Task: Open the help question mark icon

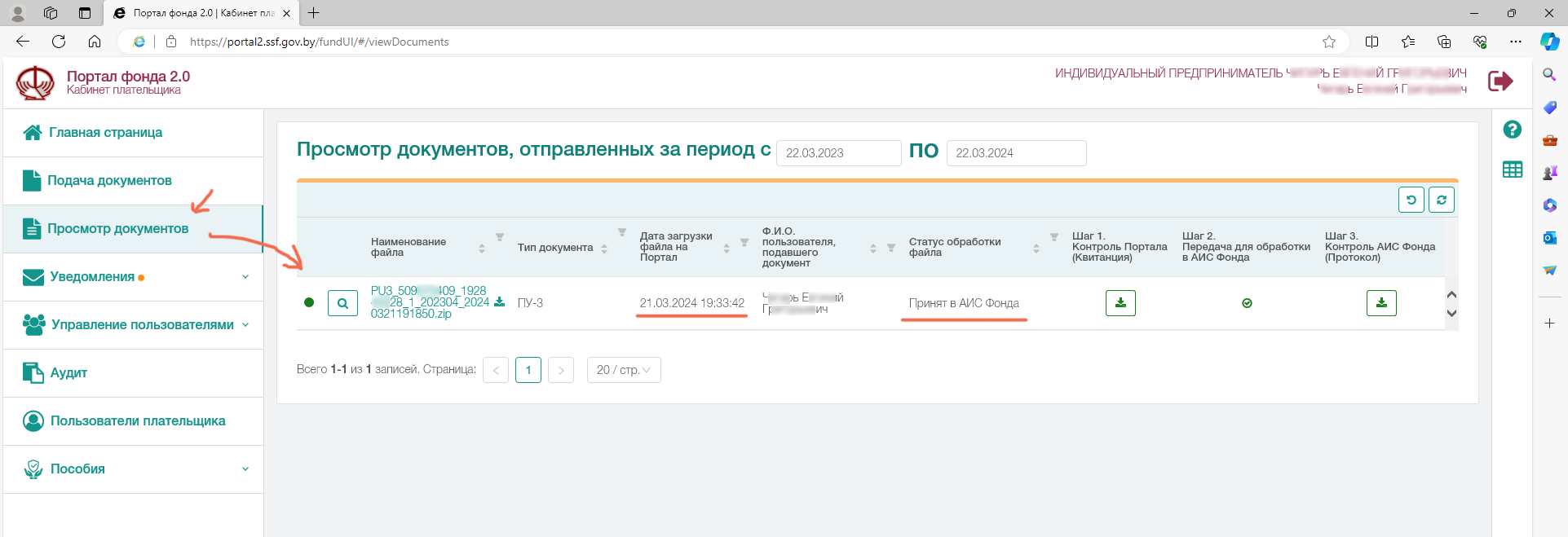Action: [1512, 130]
